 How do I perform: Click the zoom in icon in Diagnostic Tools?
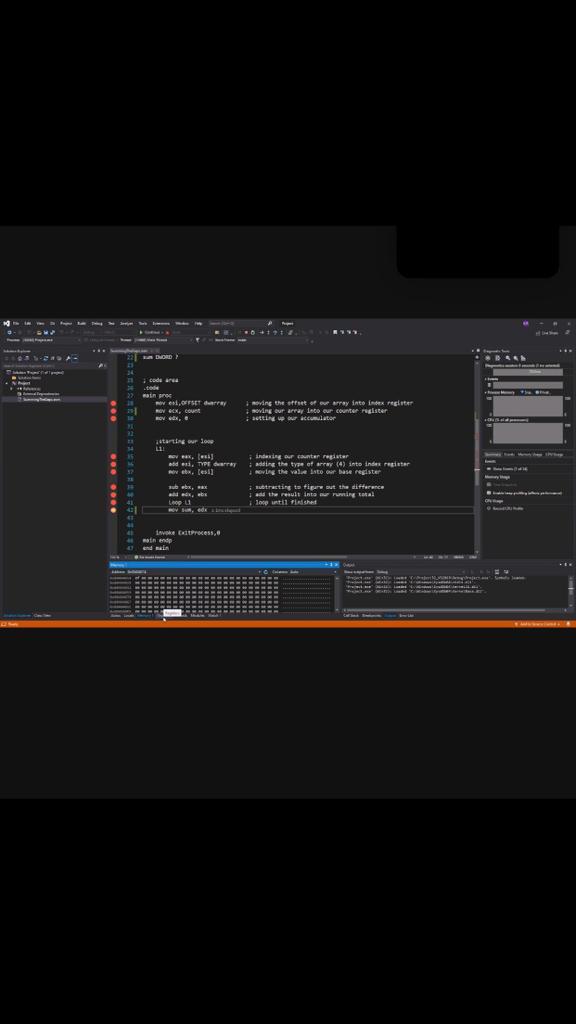507,358
